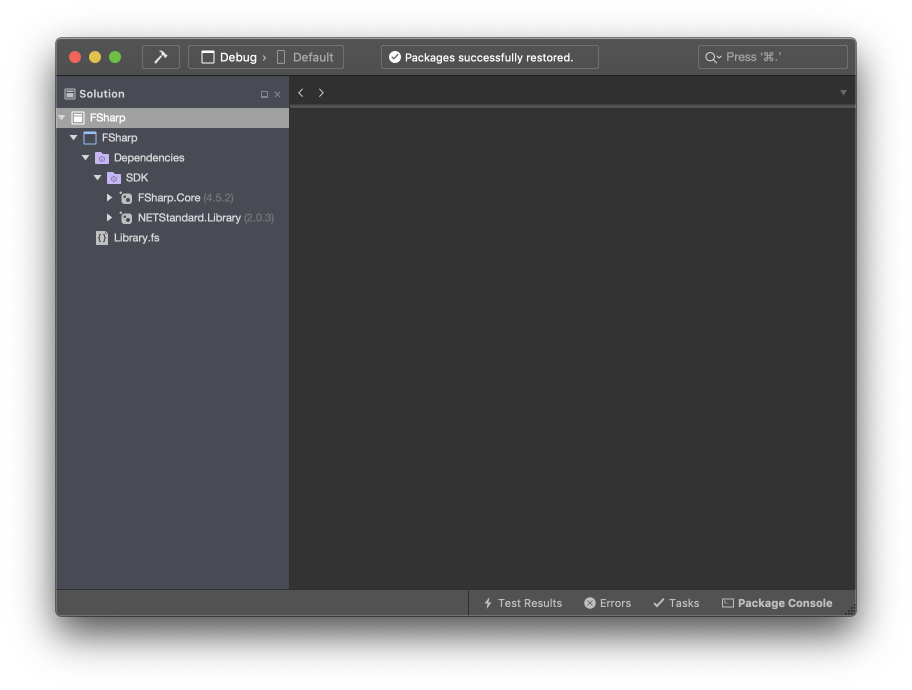Click the 'Packages successfully restored' status

[x=489, y=57]
